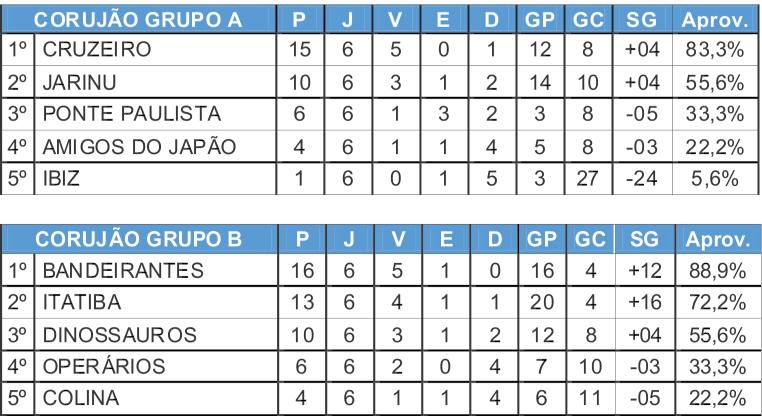Click IBIZ's -24 goal difference cell
The image size is (762, 416).
coord(642,178)
